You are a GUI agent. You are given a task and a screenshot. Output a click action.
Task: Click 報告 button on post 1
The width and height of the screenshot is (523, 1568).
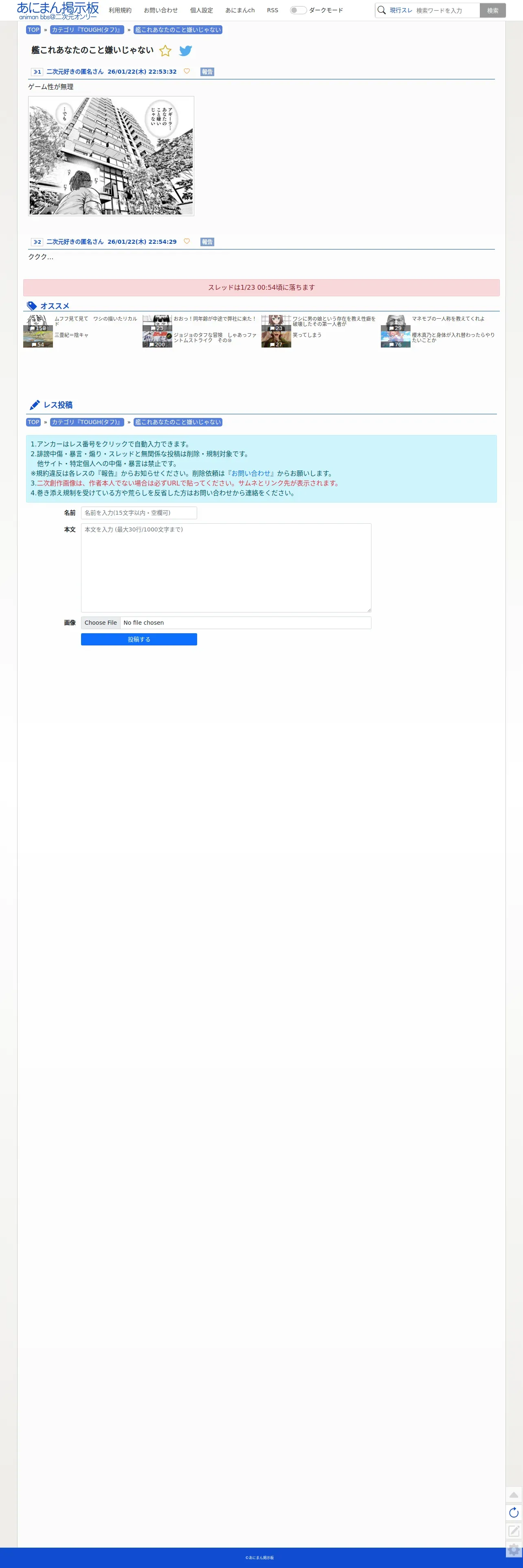(x=207, y=72)
